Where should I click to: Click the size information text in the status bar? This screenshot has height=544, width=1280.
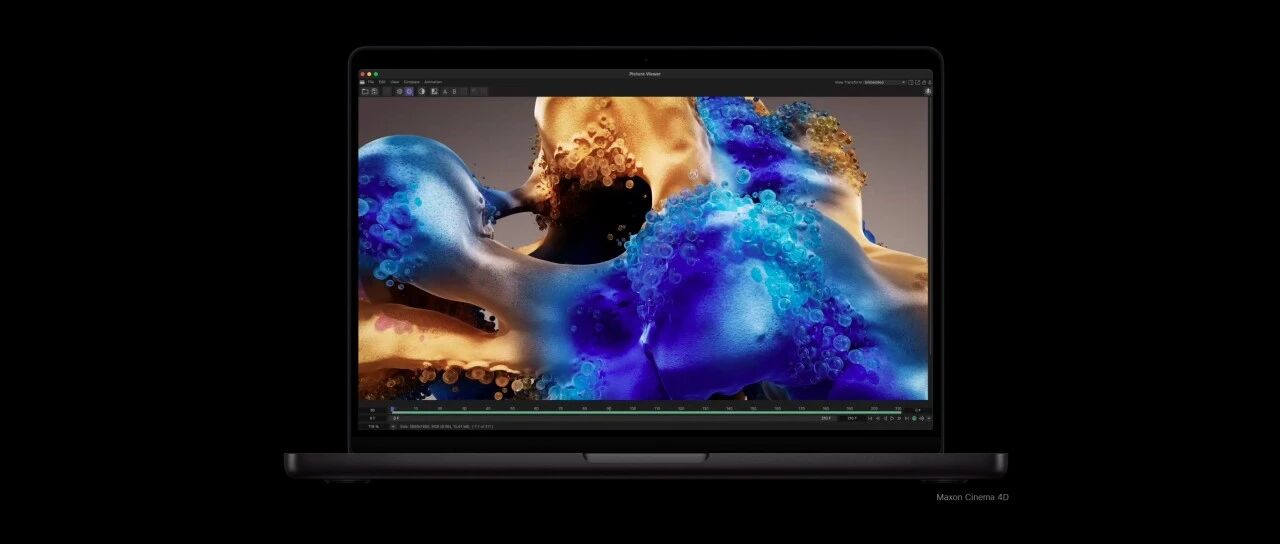pyautogui.click(x=447, y=426)
